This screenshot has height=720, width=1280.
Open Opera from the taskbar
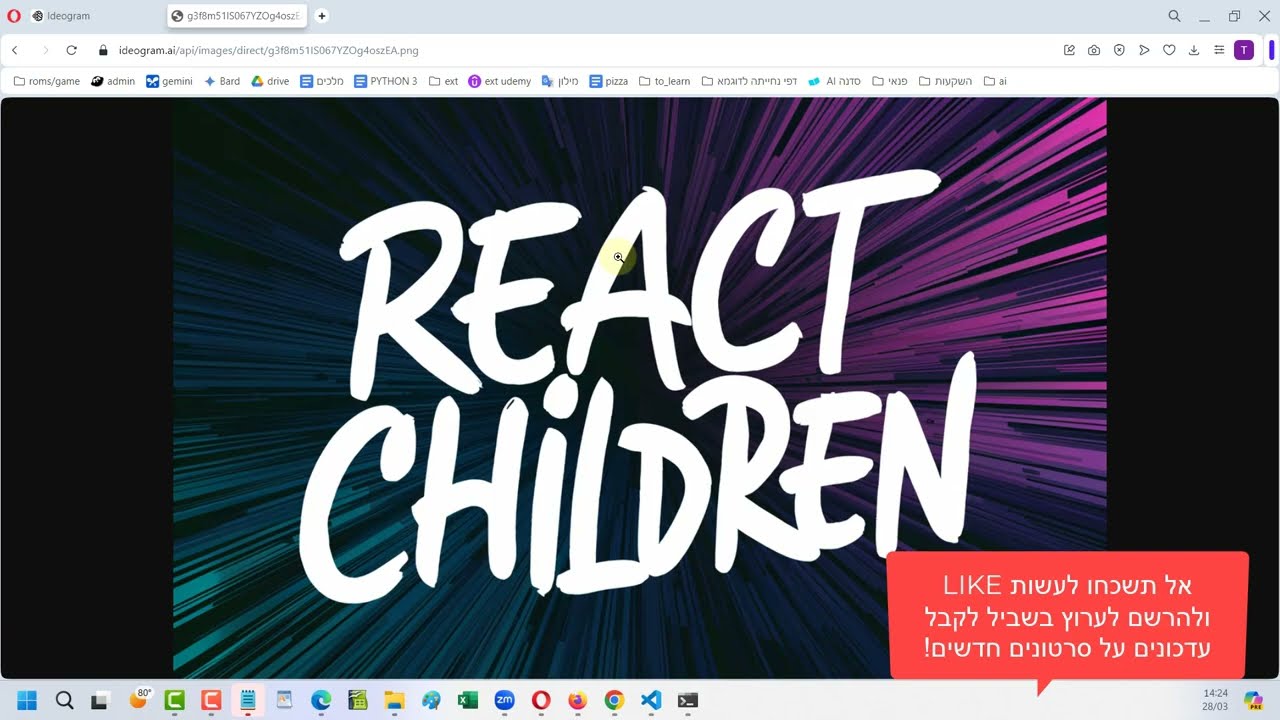[x=540, y=700]
